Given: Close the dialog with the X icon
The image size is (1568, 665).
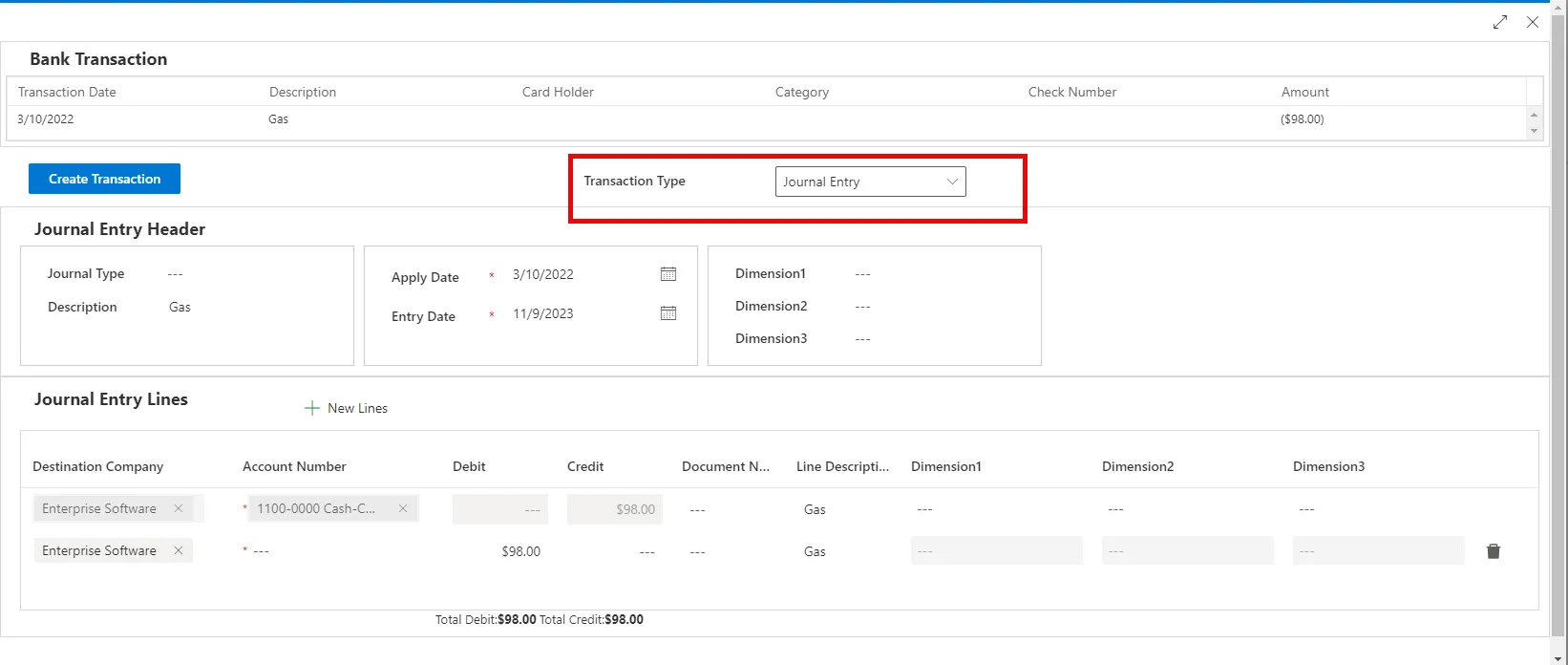Looking at the screenshot, I should pyautogui.click(x=1533, y=22).
